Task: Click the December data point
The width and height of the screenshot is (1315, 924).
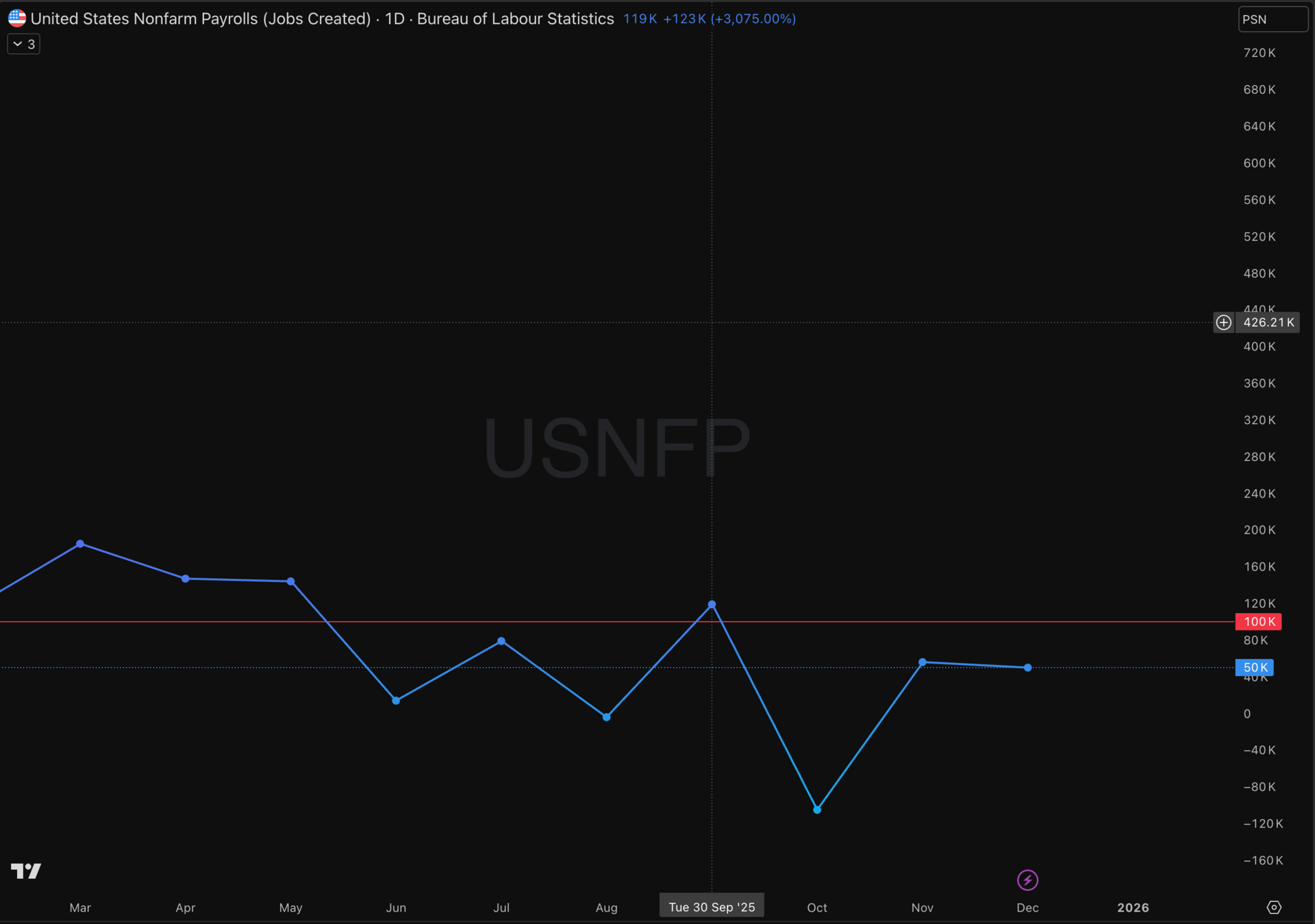Action: 1027,667
